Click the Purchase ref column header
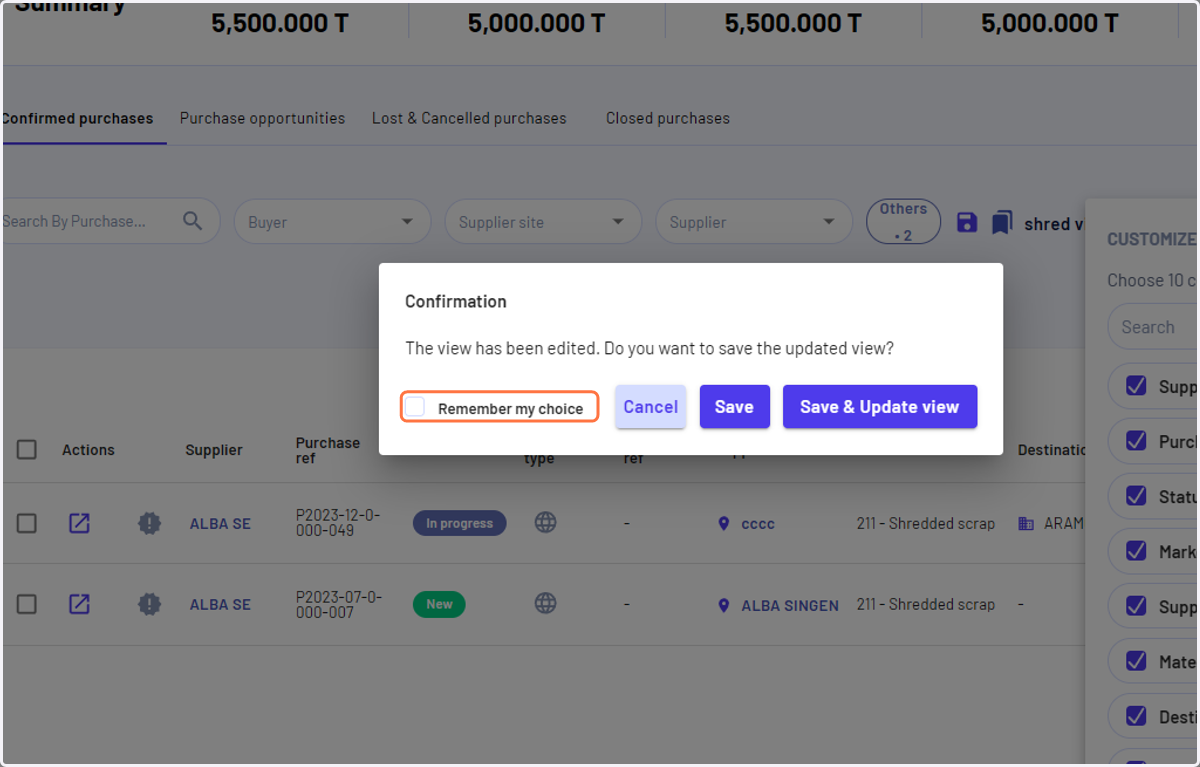 pyautogui.click(x=328, y=450)
